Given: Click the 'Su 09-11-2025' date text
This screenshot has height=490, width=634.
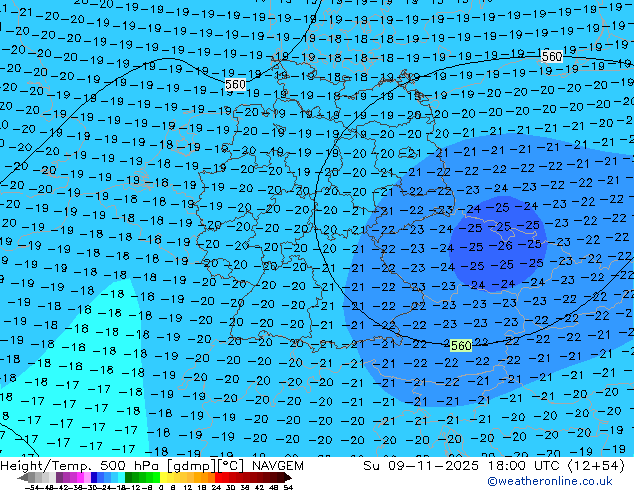Looking at the screenshot, I should coord(421,466).
